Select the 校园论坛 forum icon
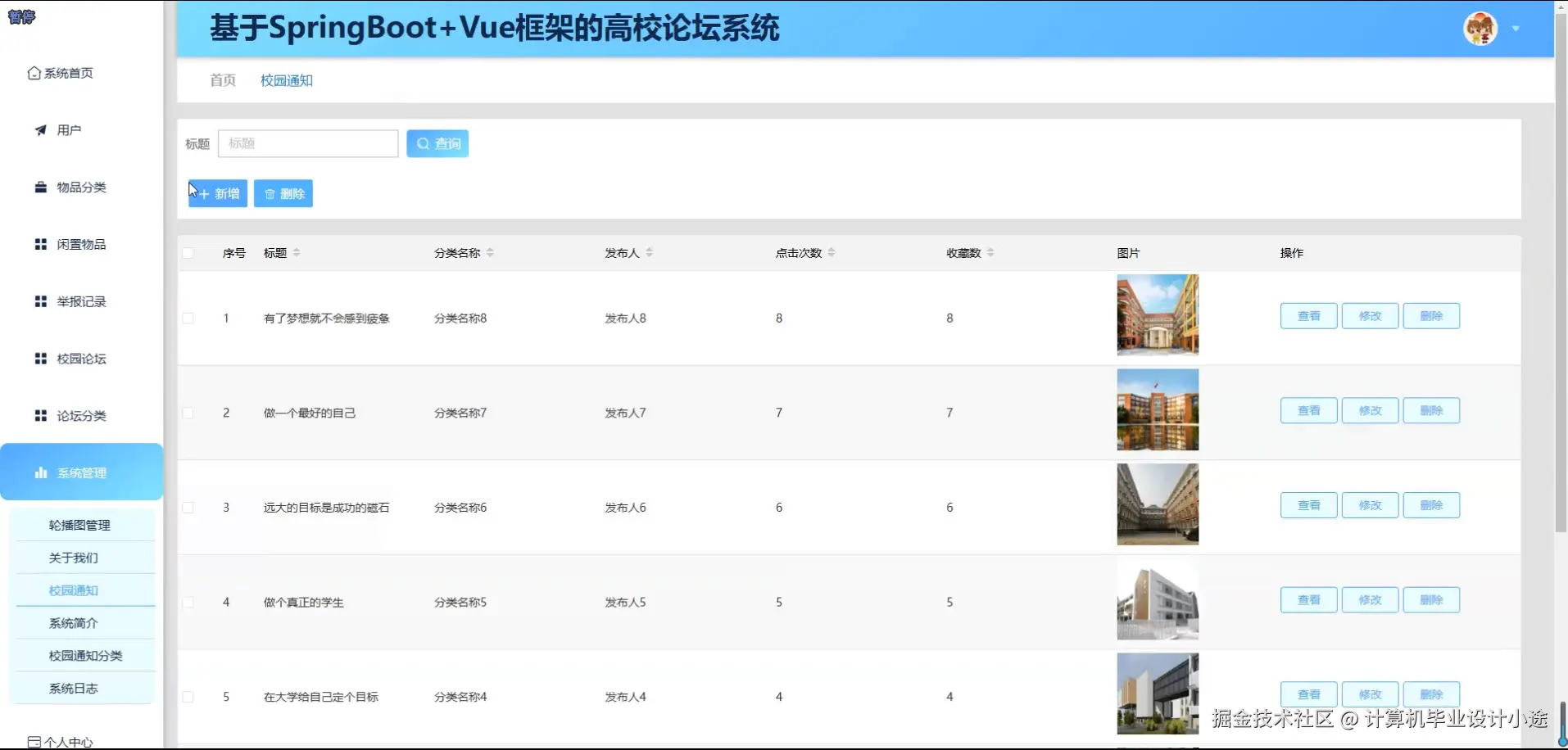Viewport: 1568px width, 750px height. [x=40, y=358]
